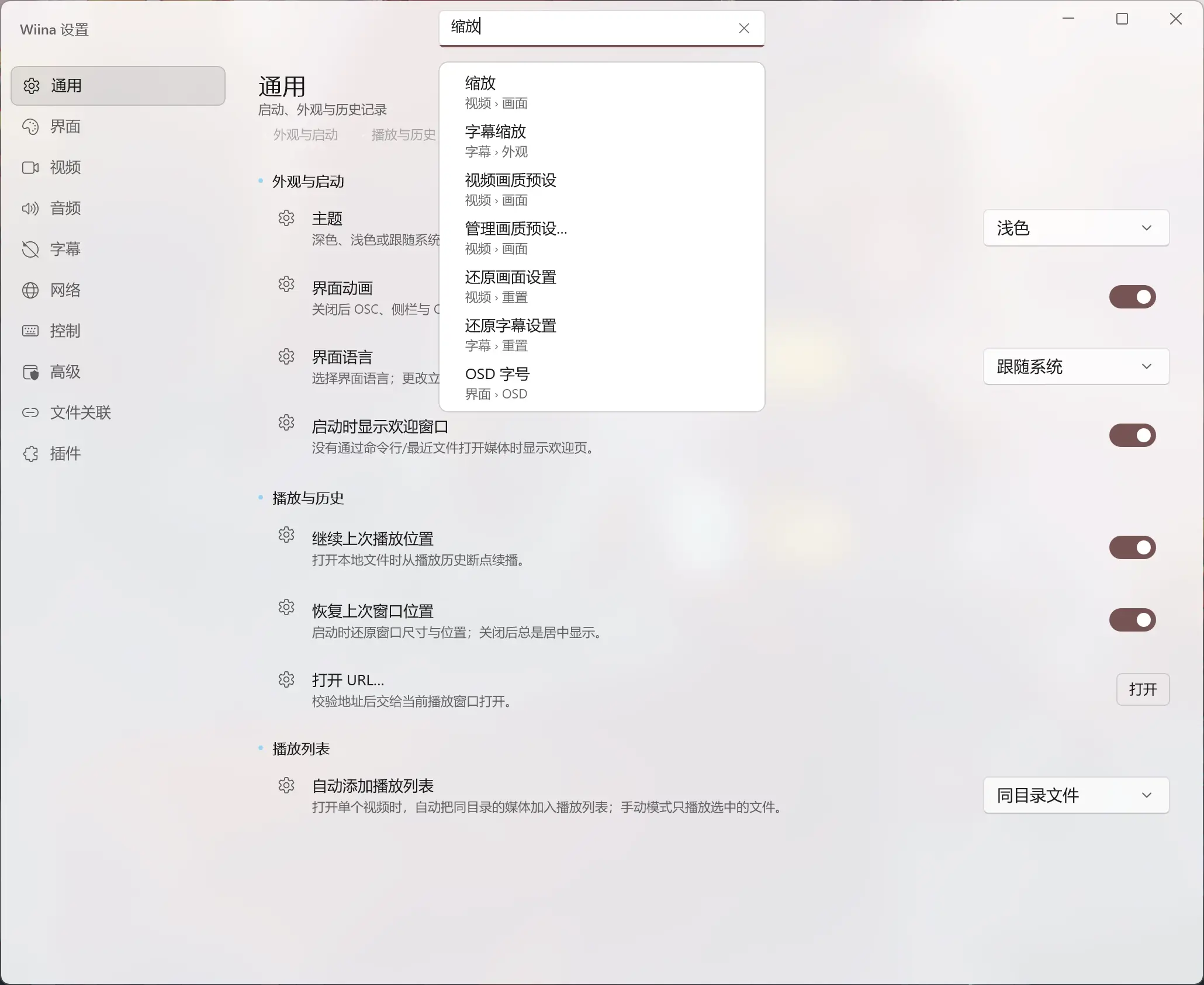Click the gear icon next to 恢复上次窗口位置
The width and height of the screenshot is (1204, 985).
286,608
